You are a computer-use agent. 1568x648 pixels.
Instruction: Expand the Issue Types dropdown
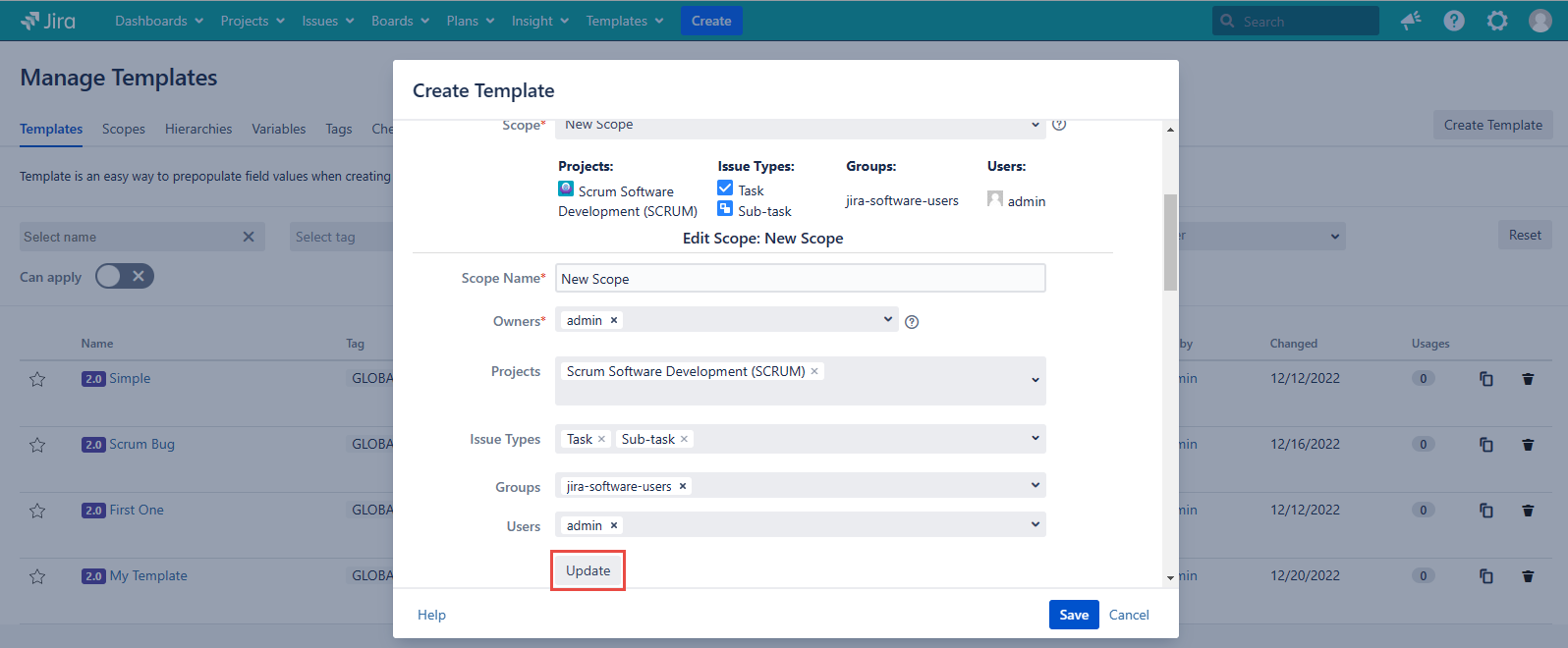[1035, 438]
